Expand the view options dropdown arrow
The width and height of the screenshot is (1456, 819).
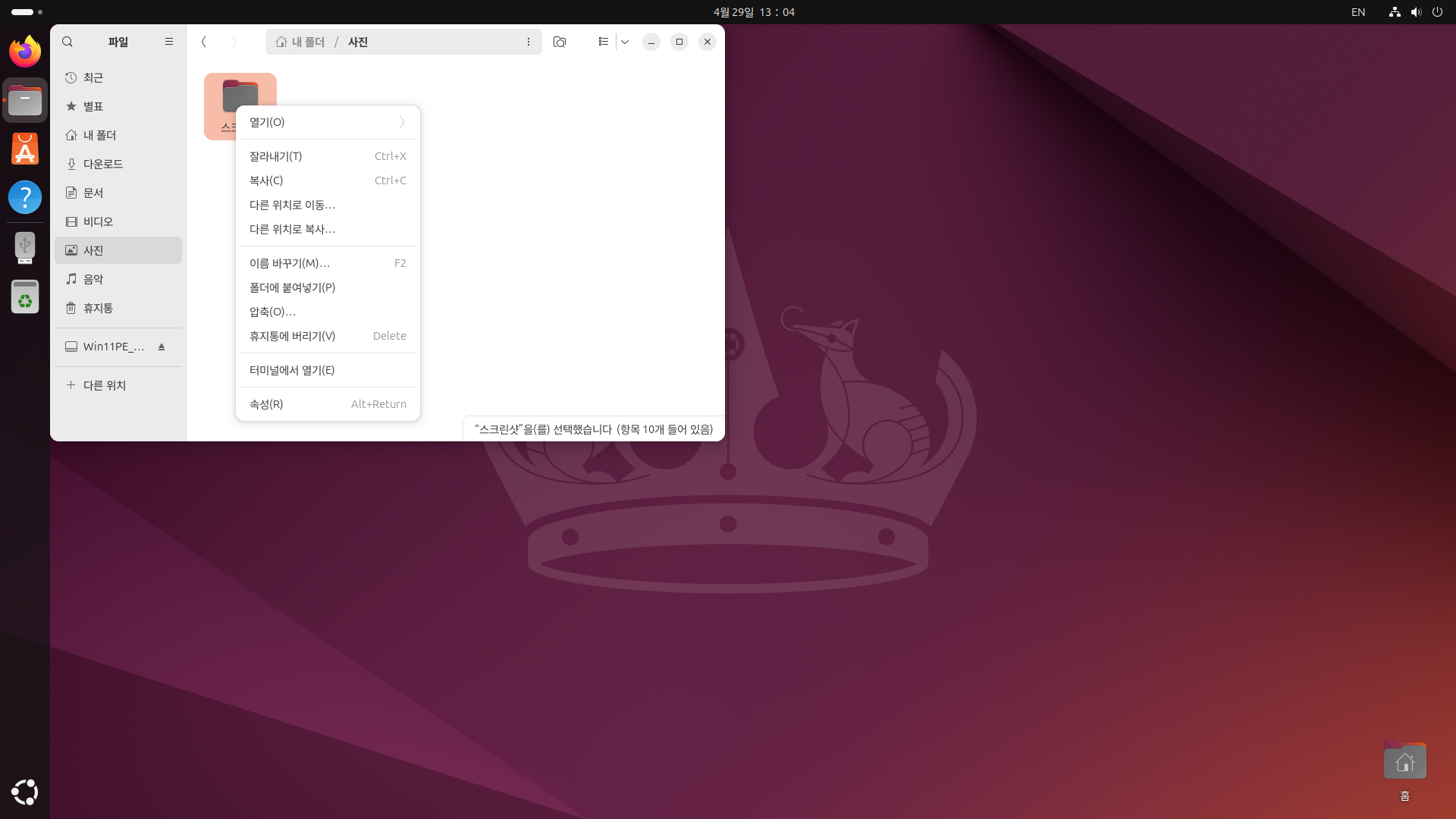click(625, 42)
